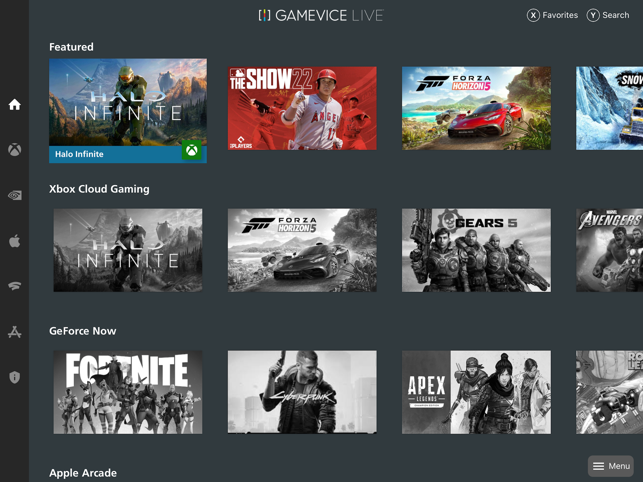This screenshot has width=643, height=482.
Task: Open the Stadia sidebar icon
Action: pos(15,286)
